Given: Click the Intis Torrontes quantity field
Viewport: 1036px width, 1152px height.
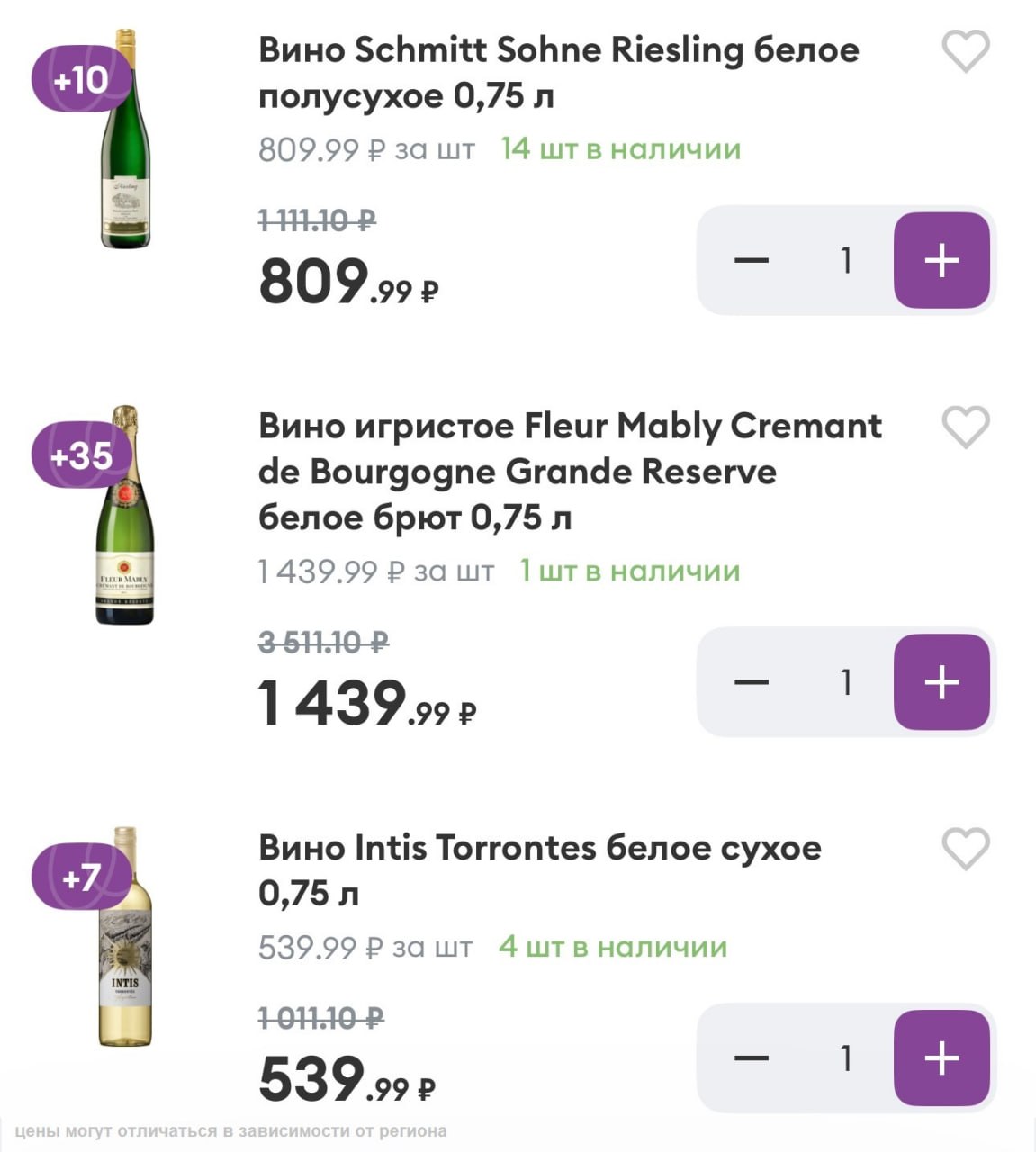Looking at the screenshot, I should pyautogui.click(x=846, y=1058).
